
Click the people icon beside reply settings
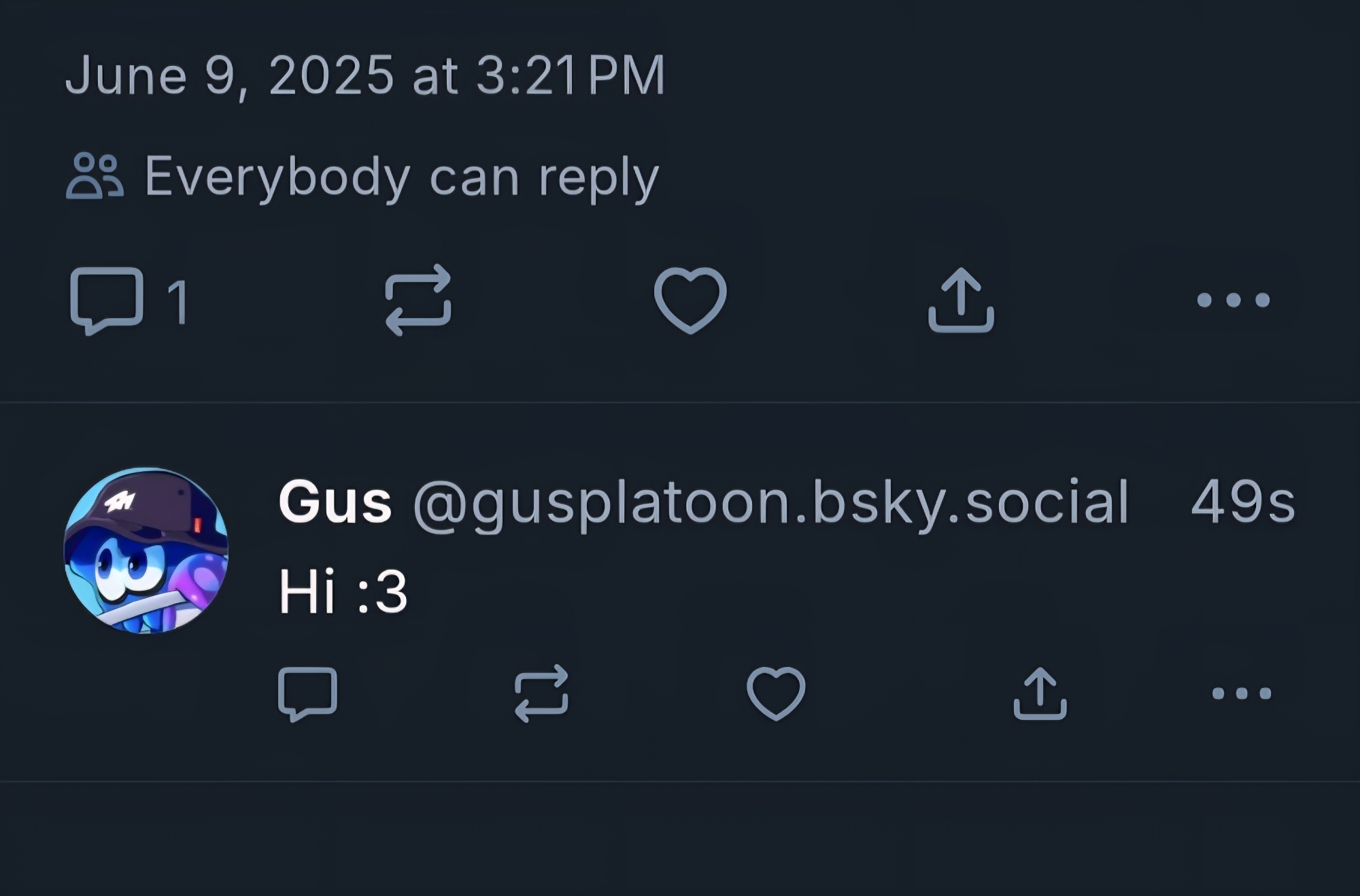(x=95, y=176)
